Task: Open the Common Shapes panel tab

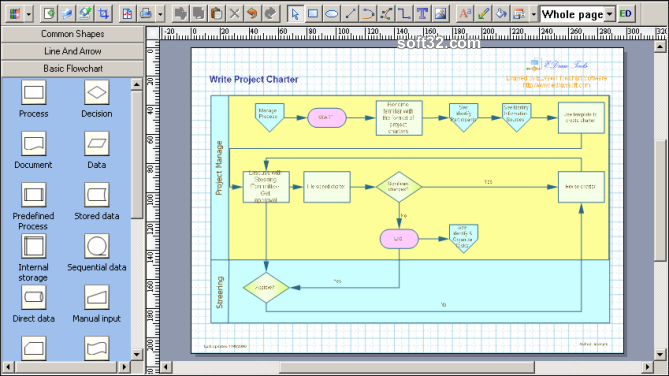Action: point(73,34)
